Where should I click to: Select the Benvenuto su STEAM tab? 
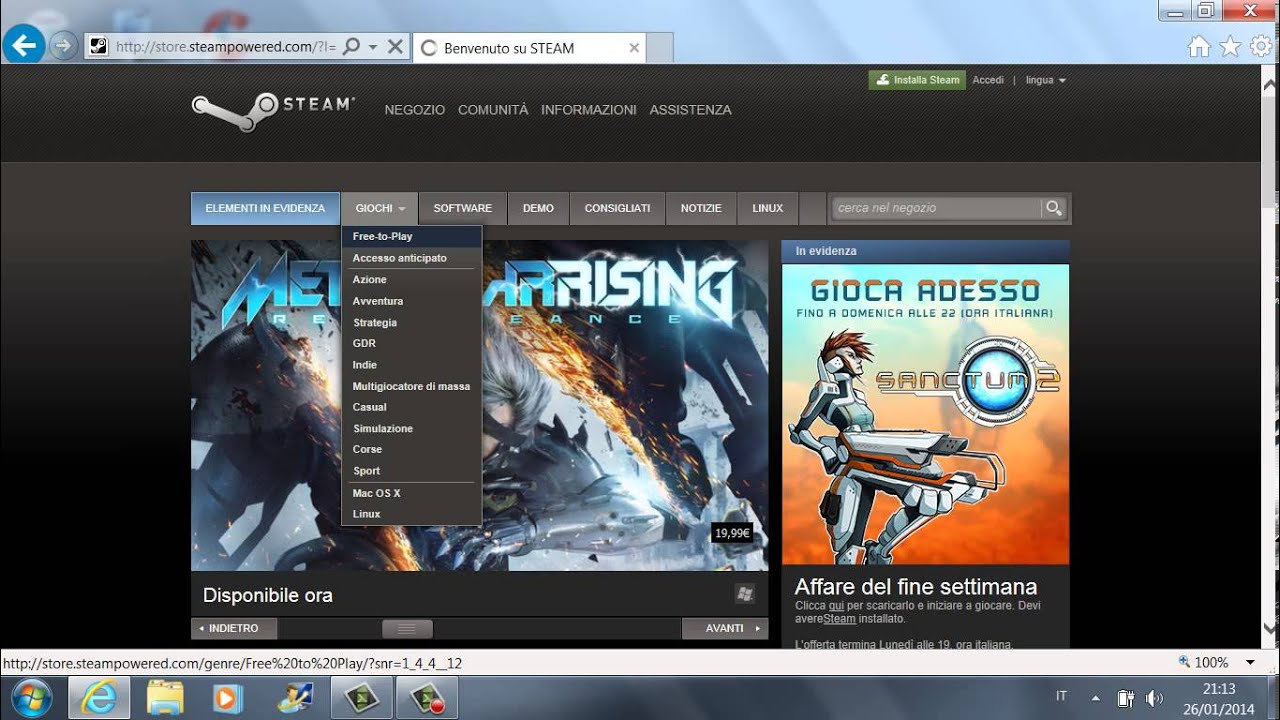pyautogui.click(x=530, y=47)
